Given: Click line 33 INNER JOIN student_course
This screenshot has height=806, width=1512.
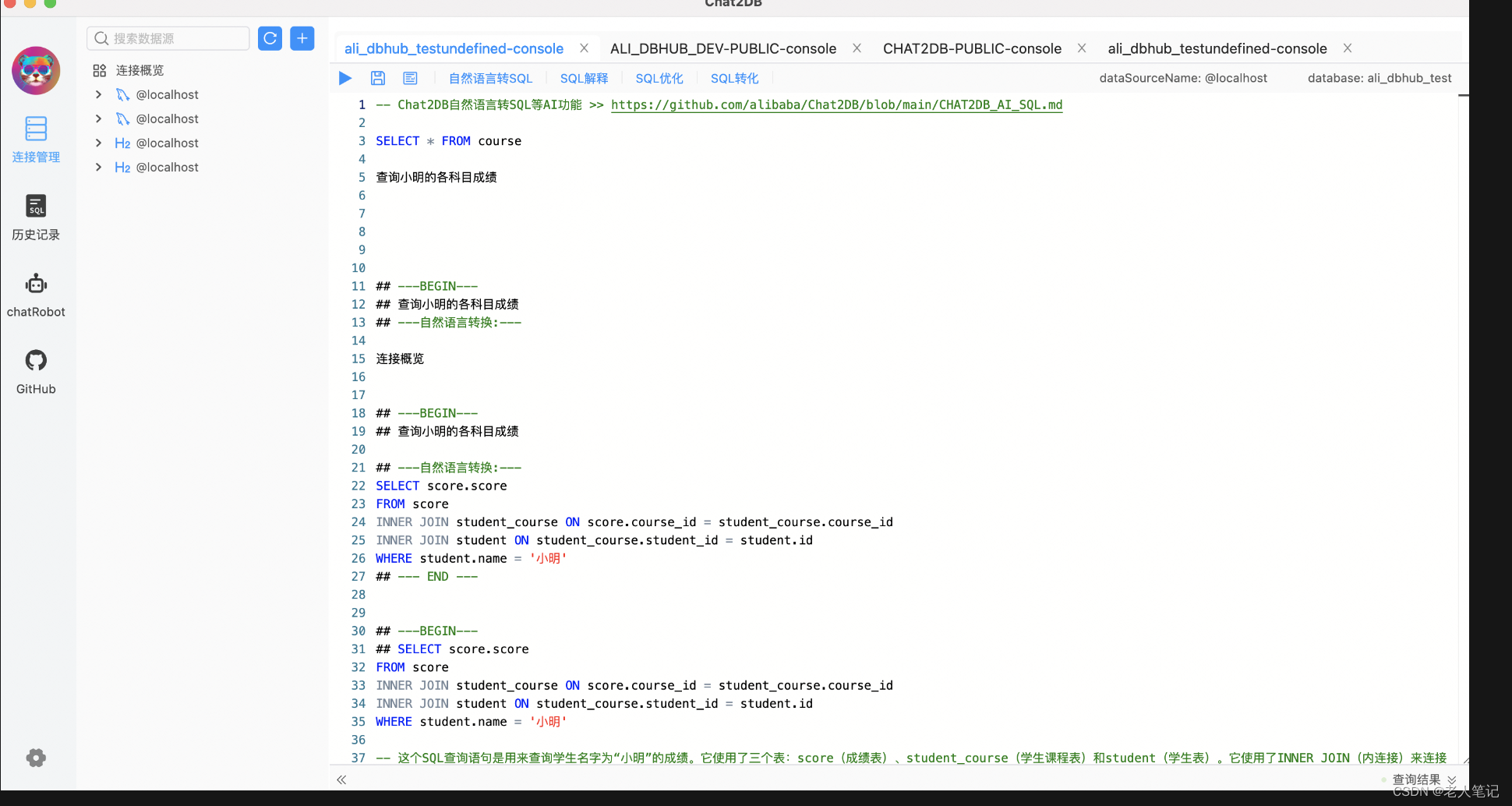Looking at the screenshot, I should tap(634, 685).
